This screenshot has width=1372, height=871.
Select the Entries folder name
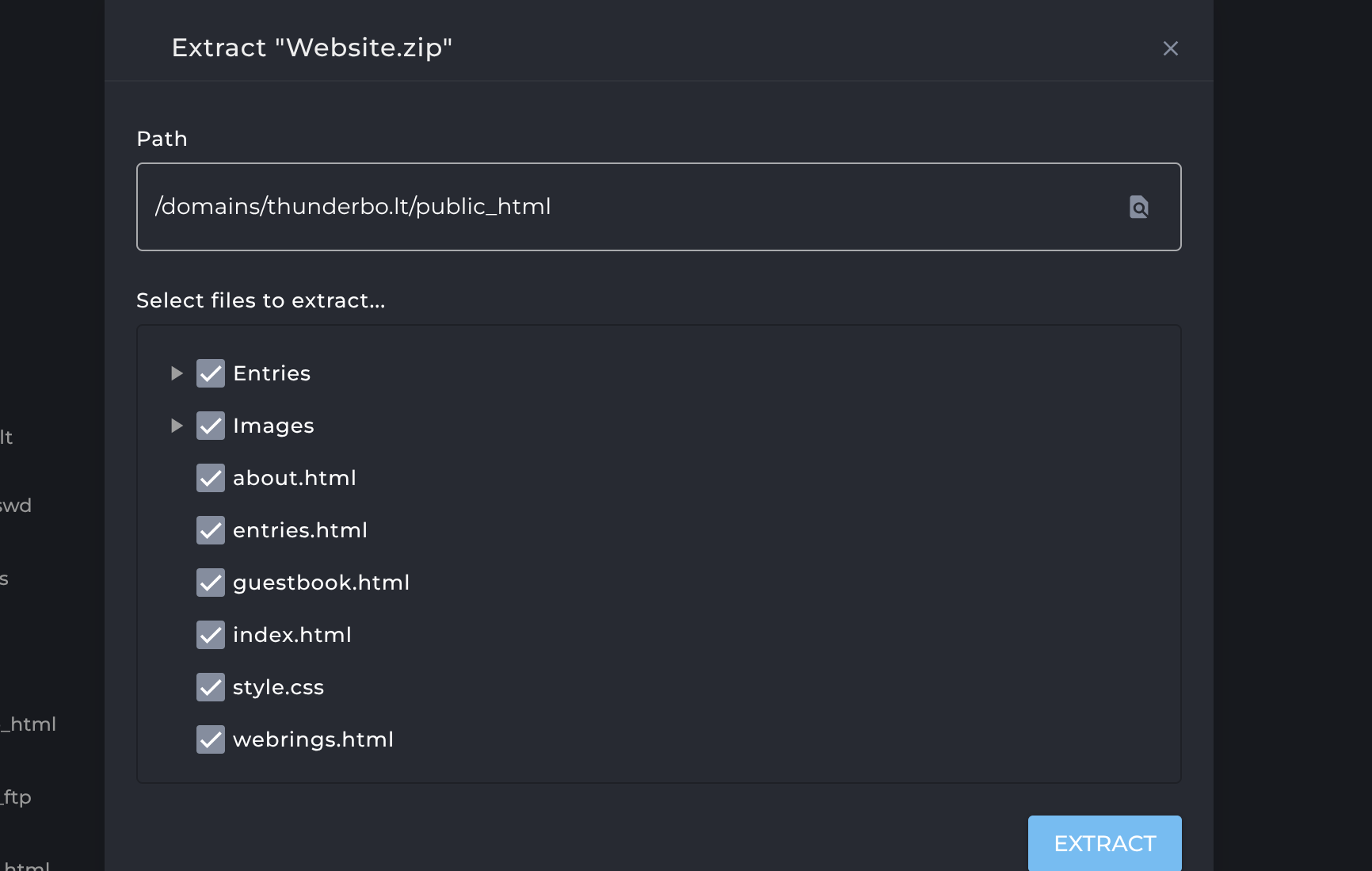point(272,373)
